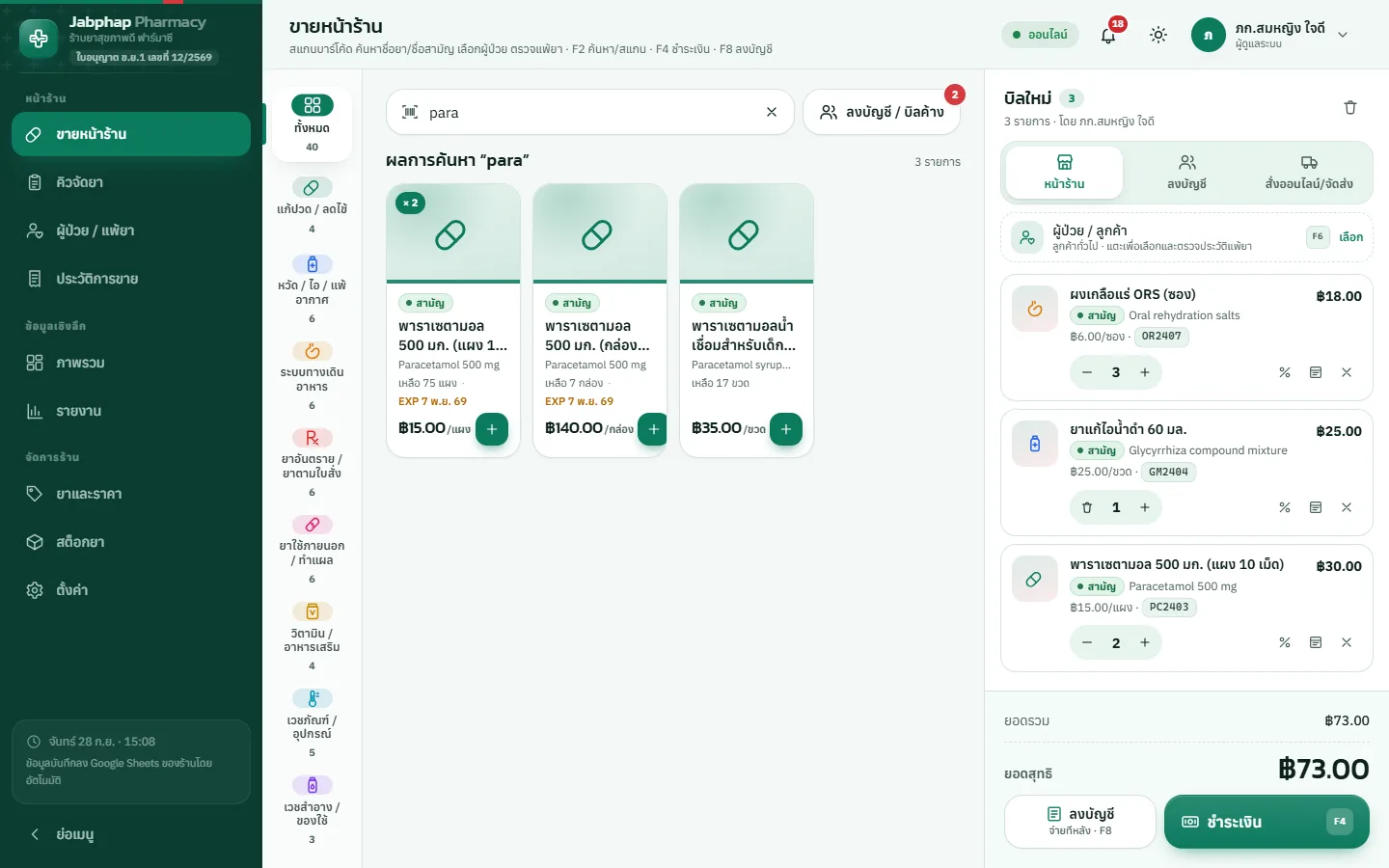Filter by ระบบทางเดินอาหาร category
1389x868 pixels.
tap(312, 375)
